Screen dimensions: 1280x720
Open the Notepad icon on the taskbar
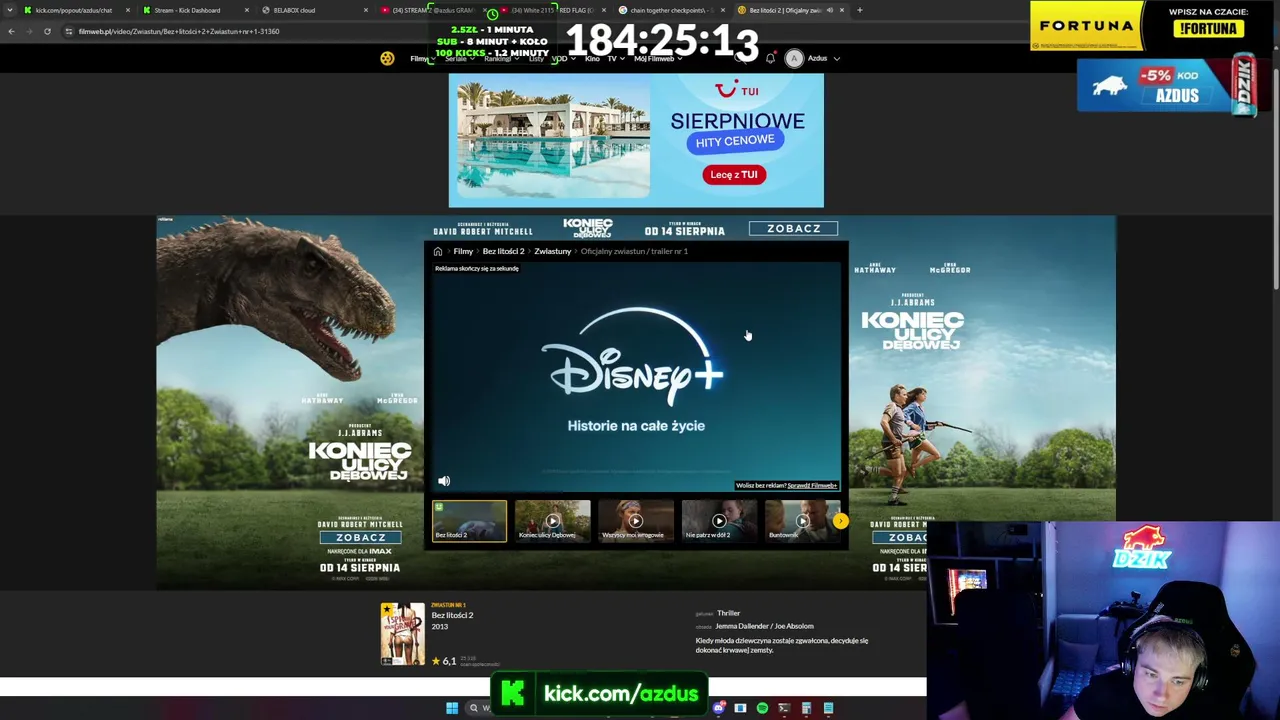(828, 708)
